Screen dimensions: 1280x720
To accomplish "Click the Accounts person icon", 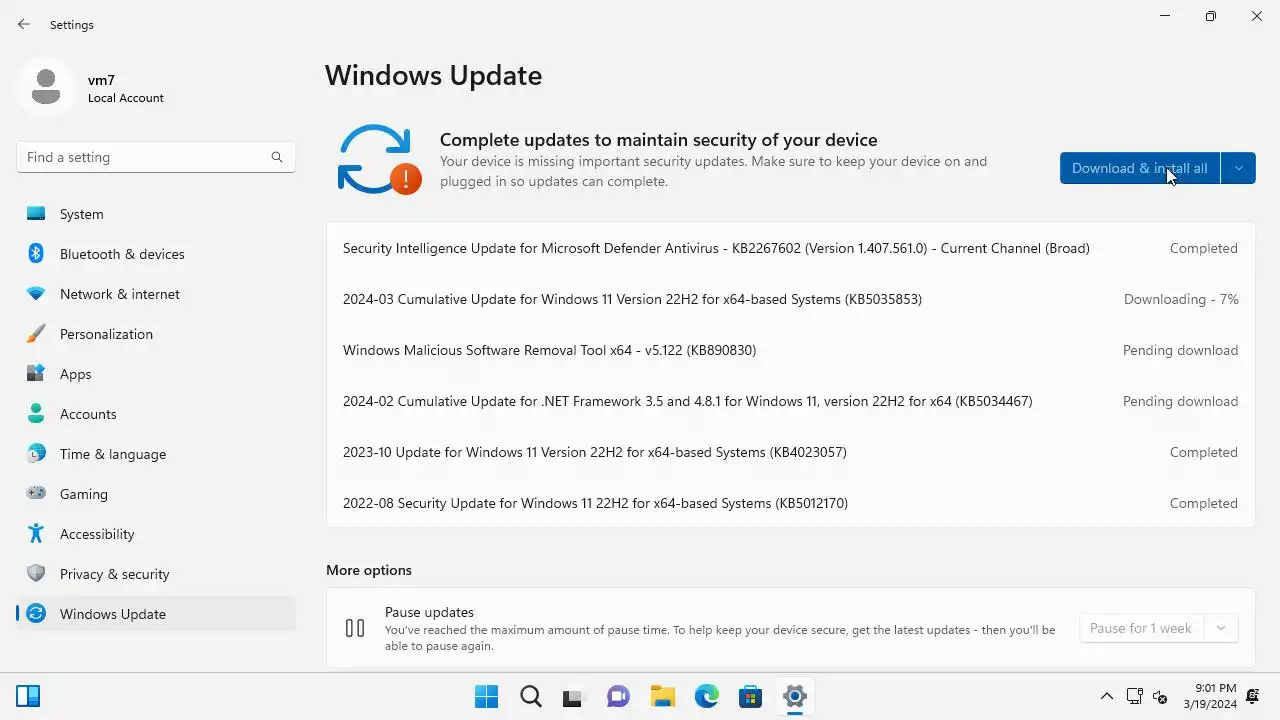I will click(x=36, y=414).
